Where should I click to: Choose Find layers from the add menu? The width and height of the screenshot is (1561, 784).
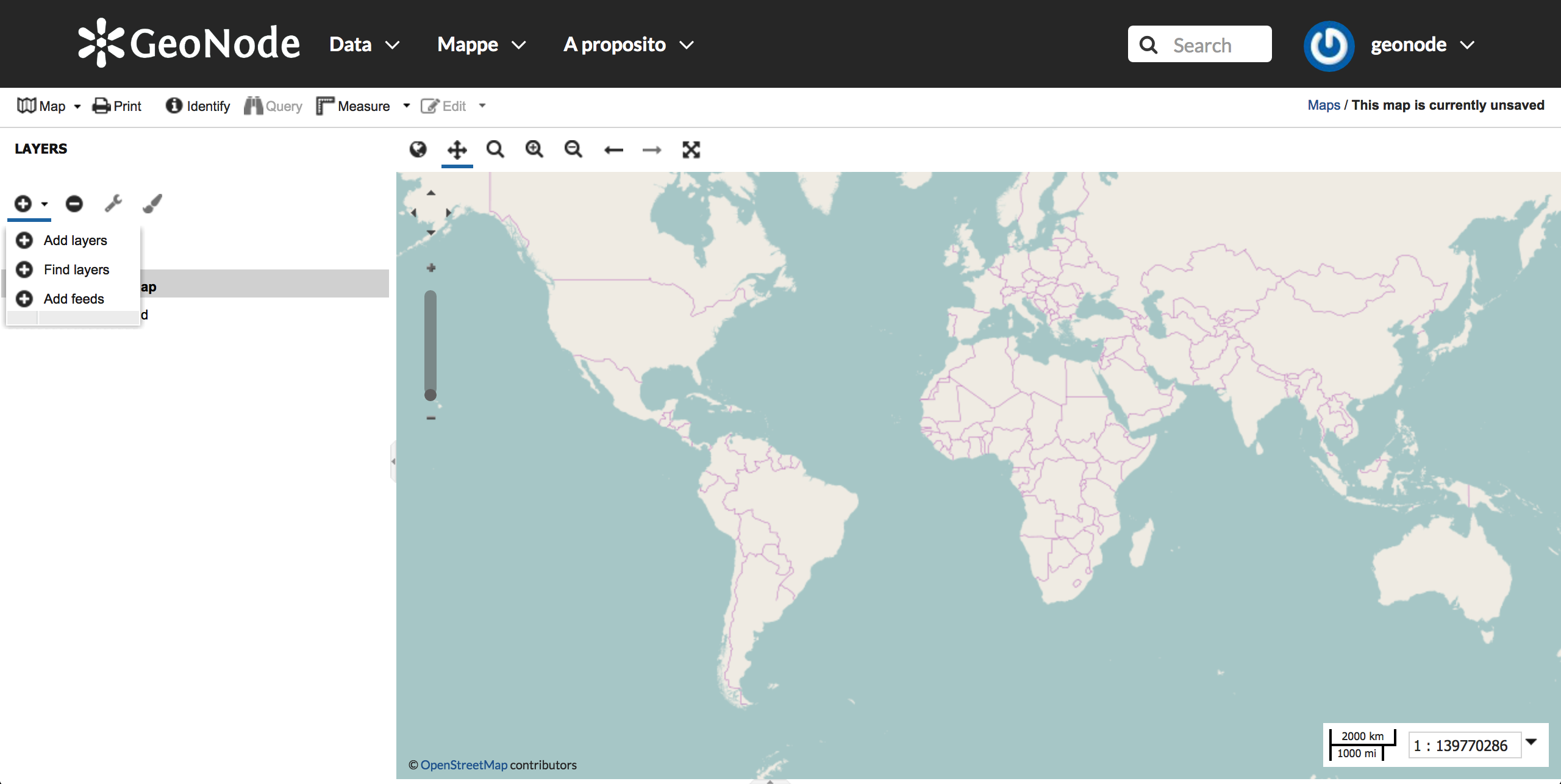click(76, 269)
